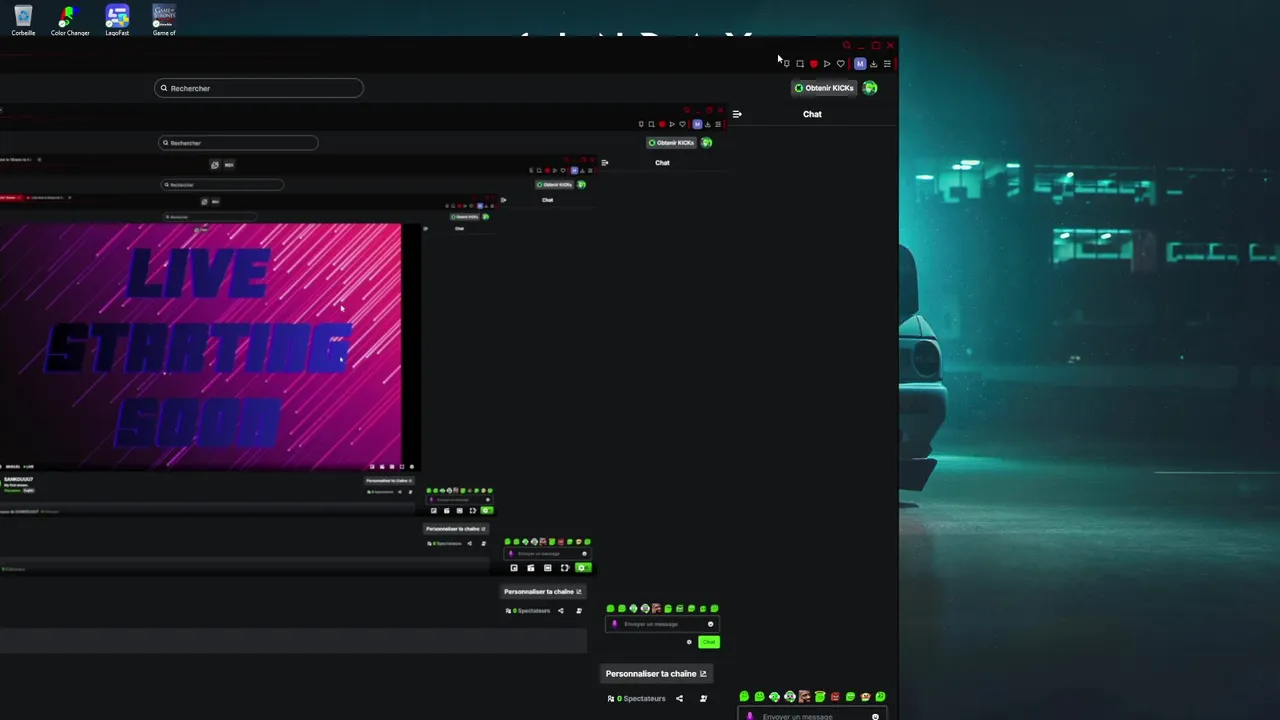Click the user icon right of the largest share icon
Viewport: 1280px width, 720px height.
click(x=703, y=699)
